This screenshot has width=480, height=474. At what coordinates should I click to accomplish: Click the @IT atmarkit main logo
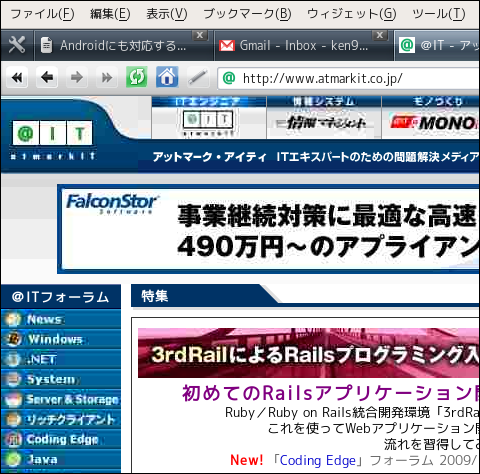click(x=53, y=140)
